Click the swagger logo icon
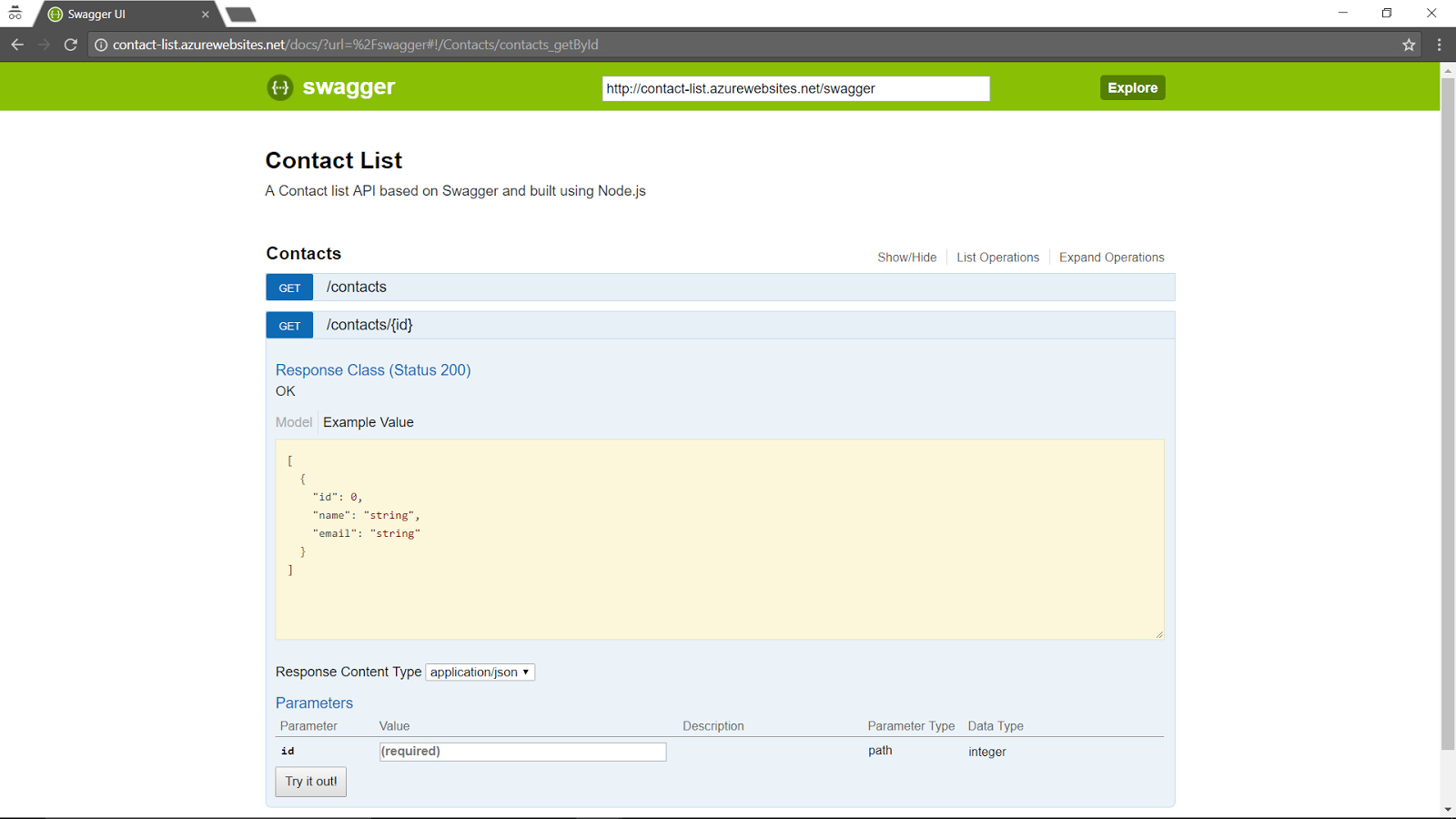1456x819 pixels. tap(280, 87)
